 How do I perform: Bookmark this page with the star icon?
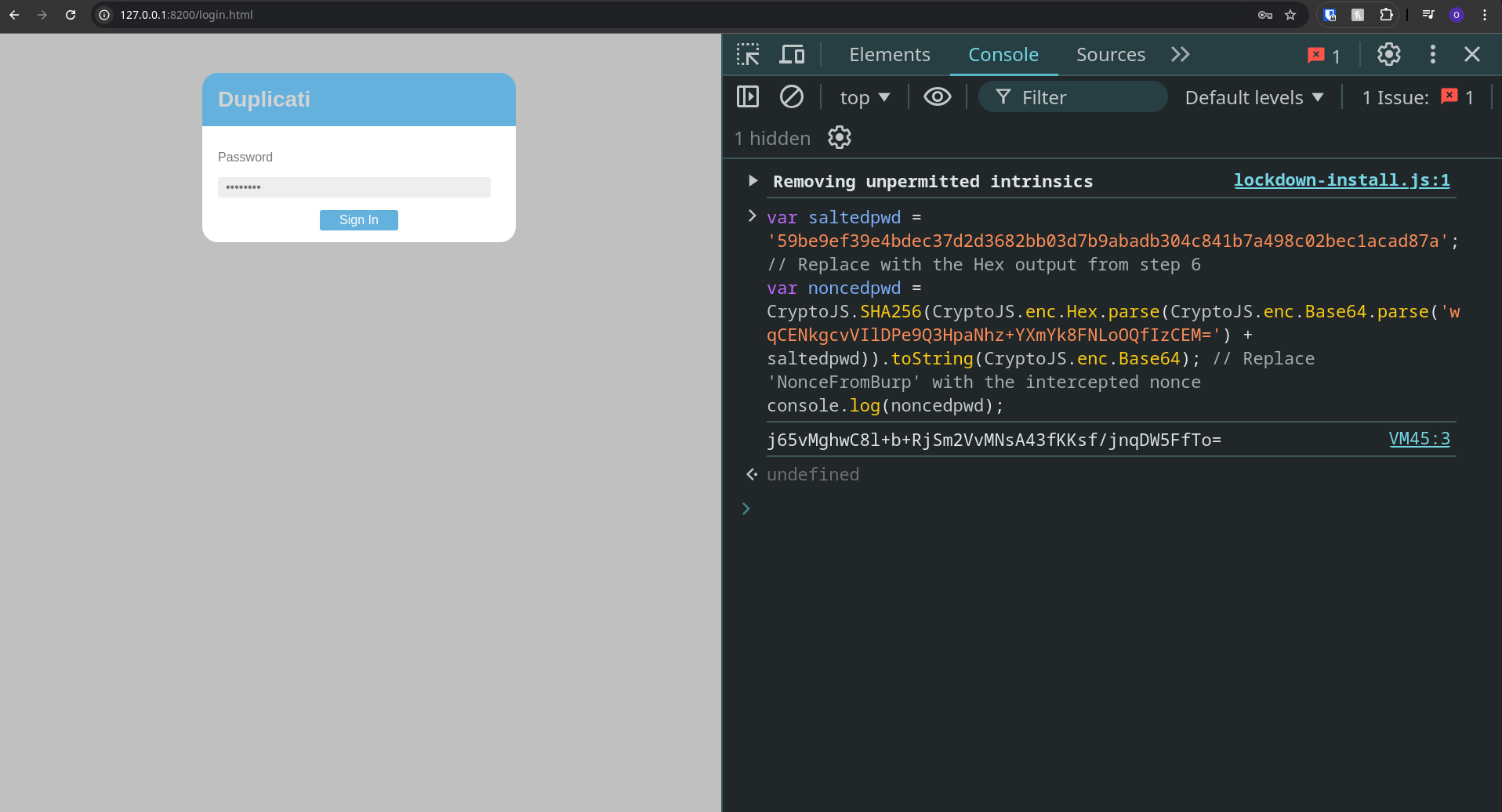click(x=1290, y=15)
